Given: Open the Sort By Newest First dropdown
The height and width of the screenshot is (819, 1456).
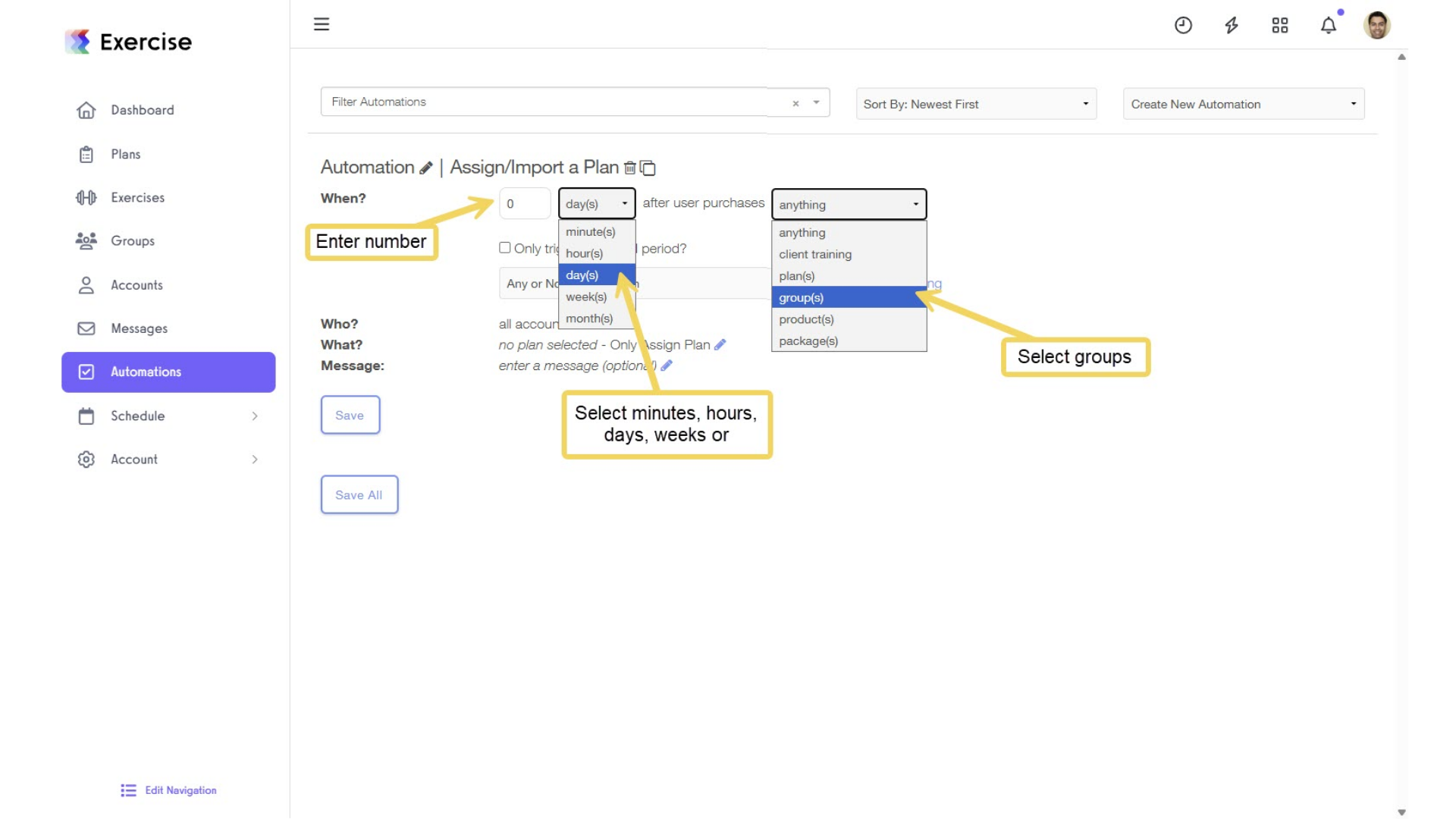Looking at the screenshot, I should click(x=976, y=104).
